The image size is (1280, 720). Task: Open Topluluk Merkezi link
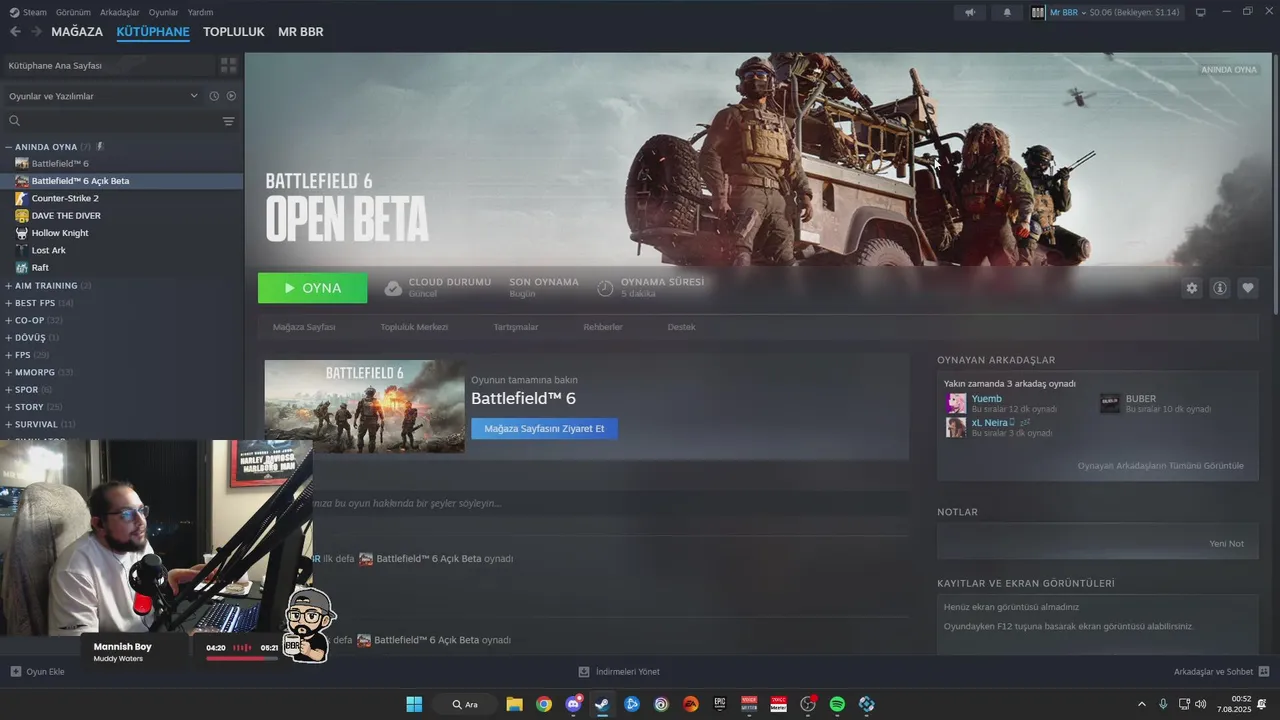[x=414, y=327]
